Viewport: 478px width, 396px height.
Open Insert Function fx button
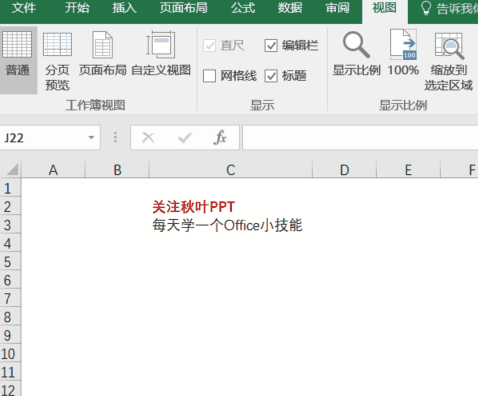point(220,137)
